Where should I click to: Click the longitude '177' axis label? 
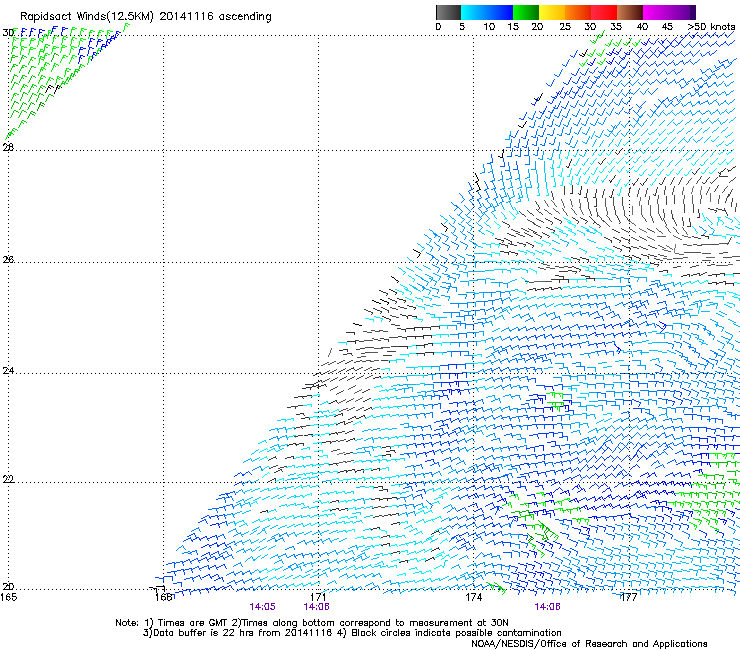[628, 597]
